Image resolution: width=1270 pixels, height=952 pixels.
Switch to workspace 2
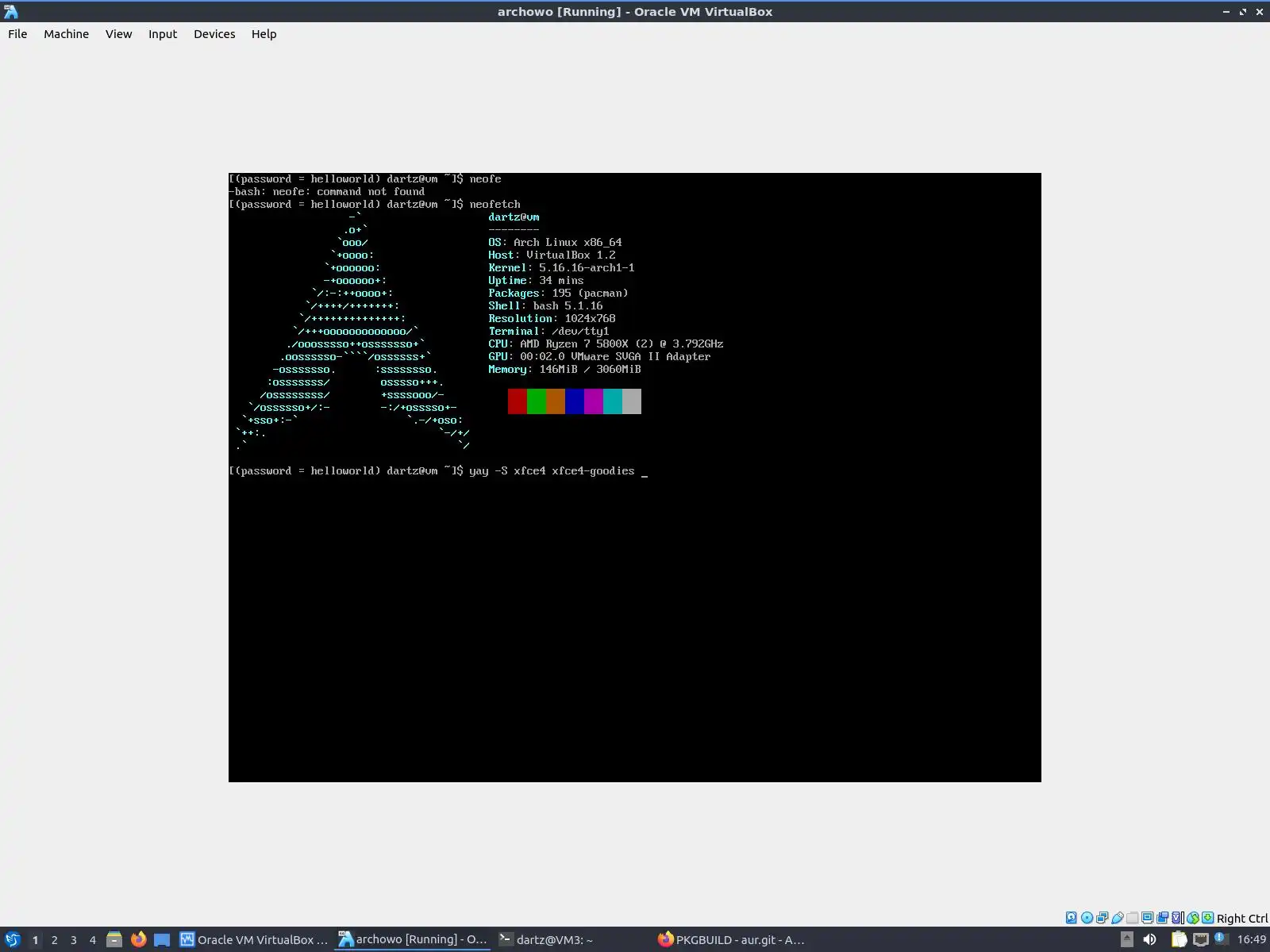(x=54, y=940)
